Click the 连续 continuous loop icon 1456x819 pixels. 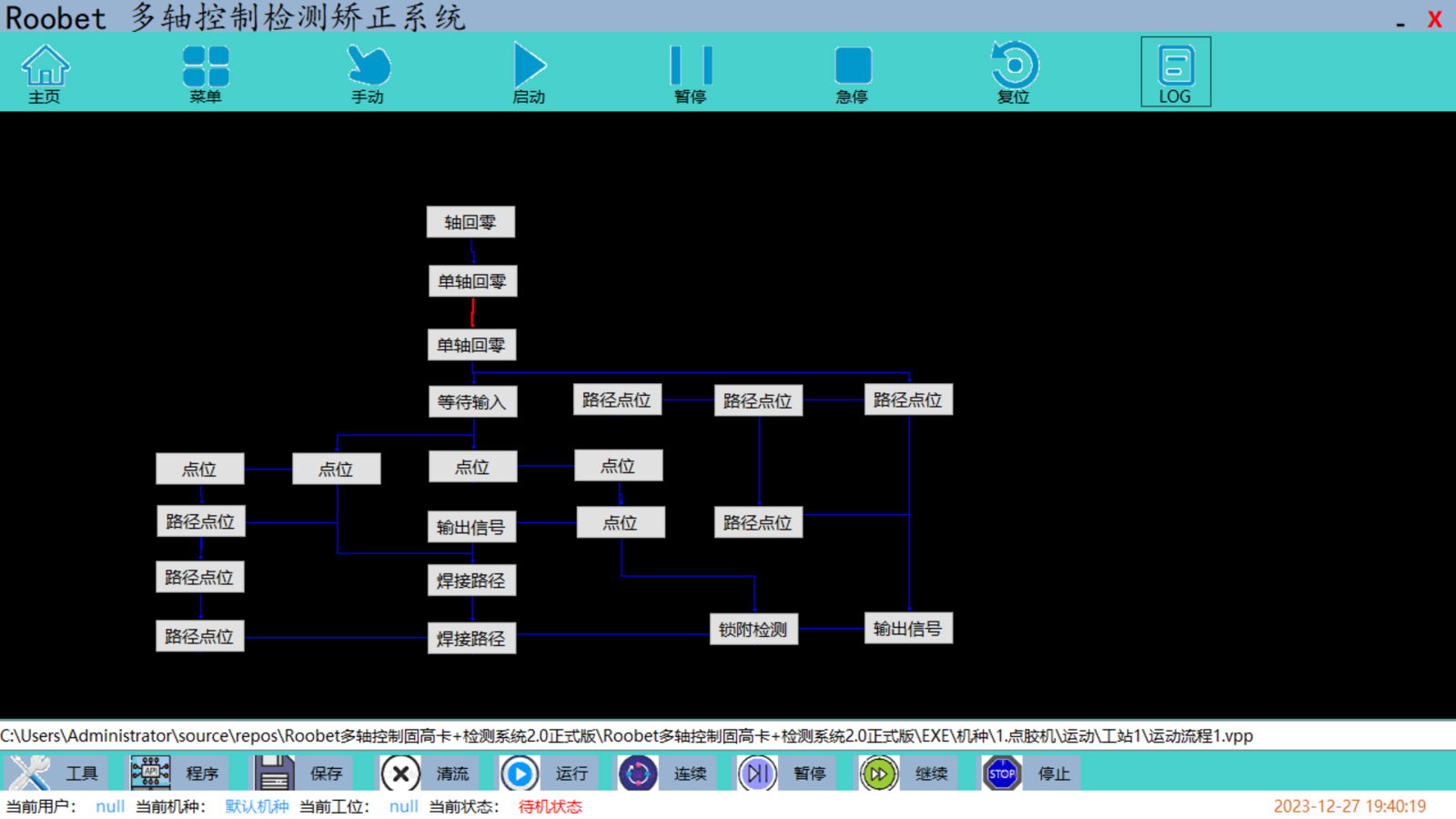click(638, 773)
